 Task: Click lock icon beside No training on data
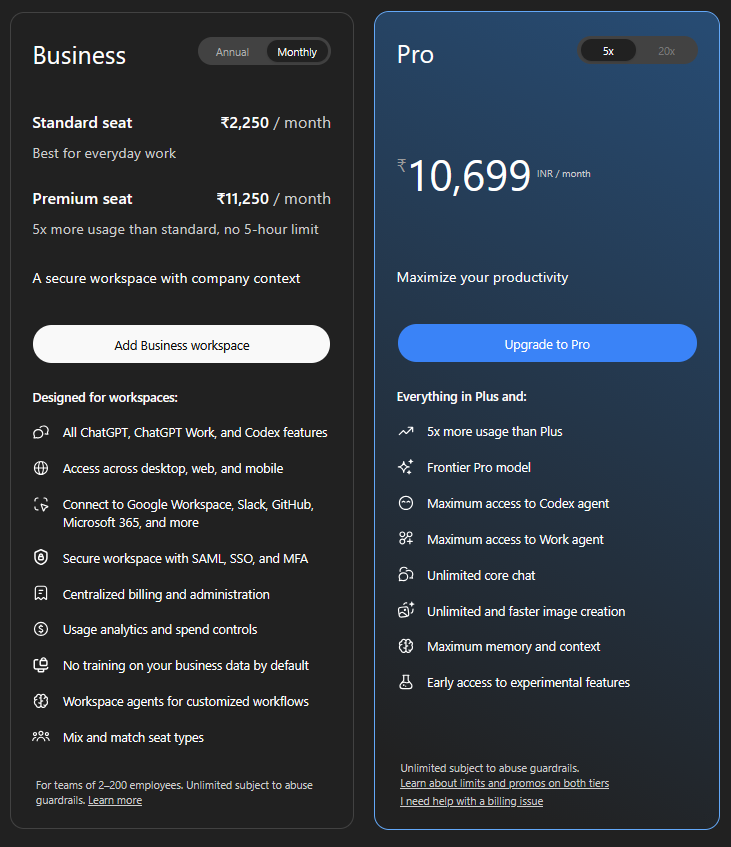41,665
